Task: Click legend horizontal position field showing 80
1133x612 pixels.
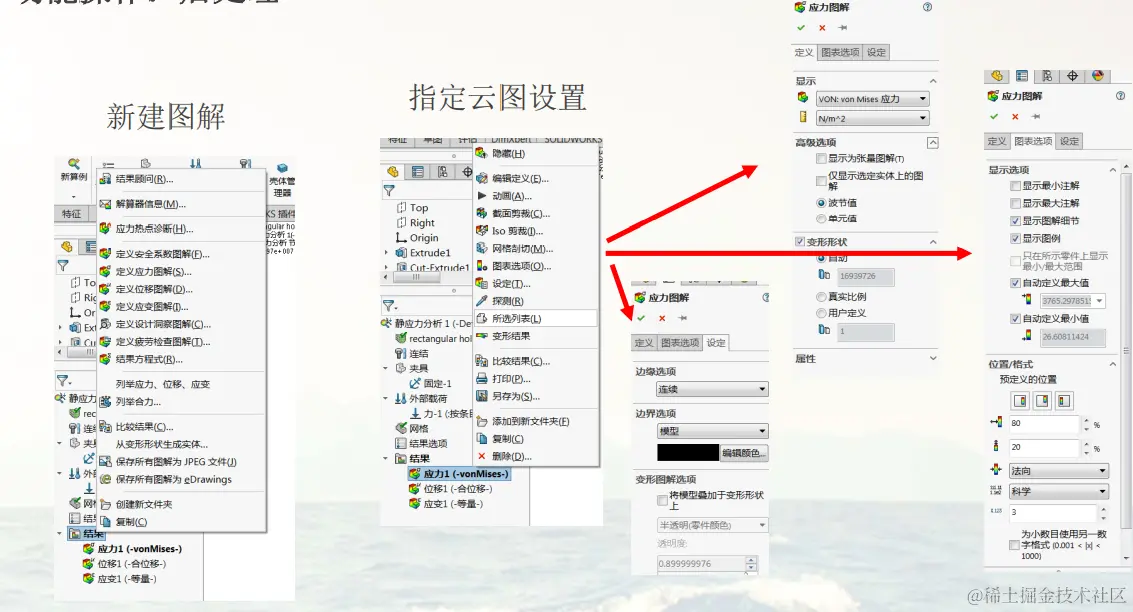Action: (1044, 423)
